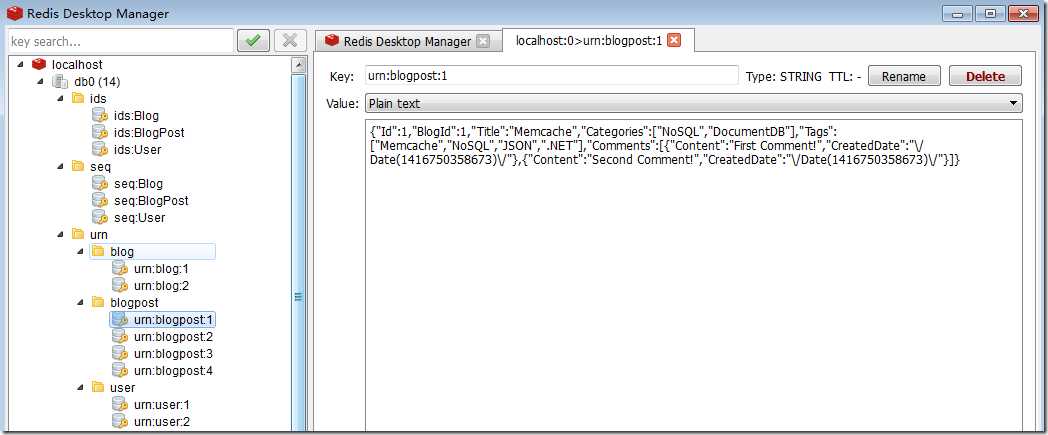1048x435 pixels.
Task: Click the localhost red Redis server icon
Action: (x=38, y=65)
